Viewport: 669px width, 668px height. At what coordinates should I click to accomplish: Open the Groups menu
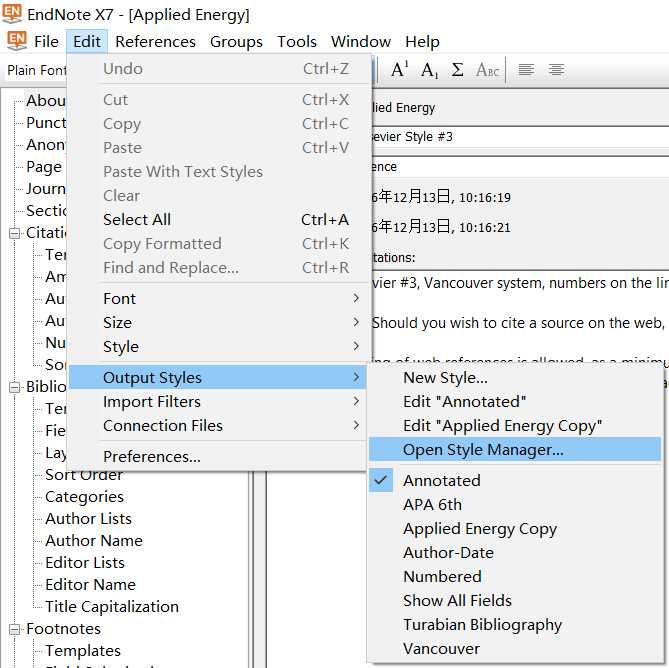(236, 41)
